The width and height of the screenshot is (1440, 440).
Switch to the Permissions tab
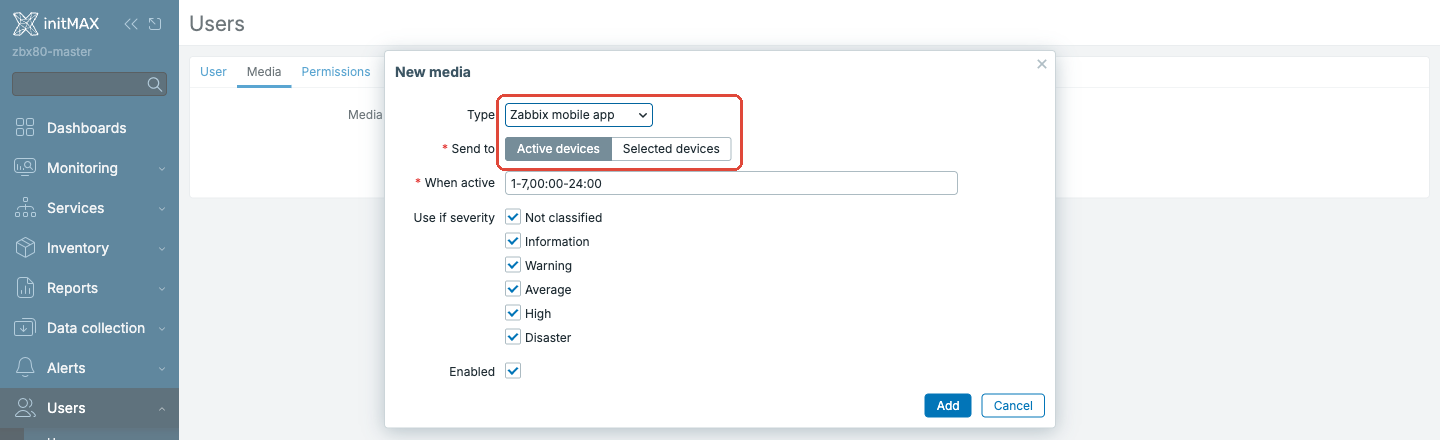[x=336, y=72]
